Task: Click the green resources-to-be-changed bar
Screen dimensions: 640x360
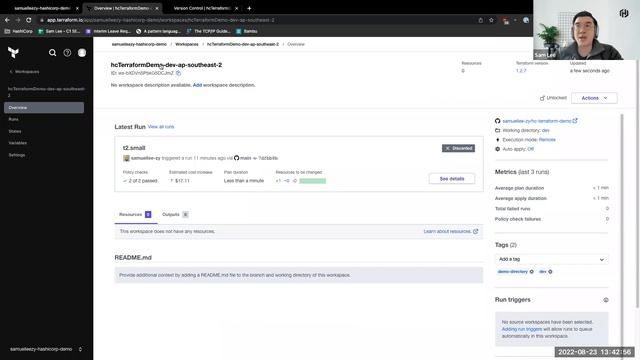Action: [x=312, y=181]
